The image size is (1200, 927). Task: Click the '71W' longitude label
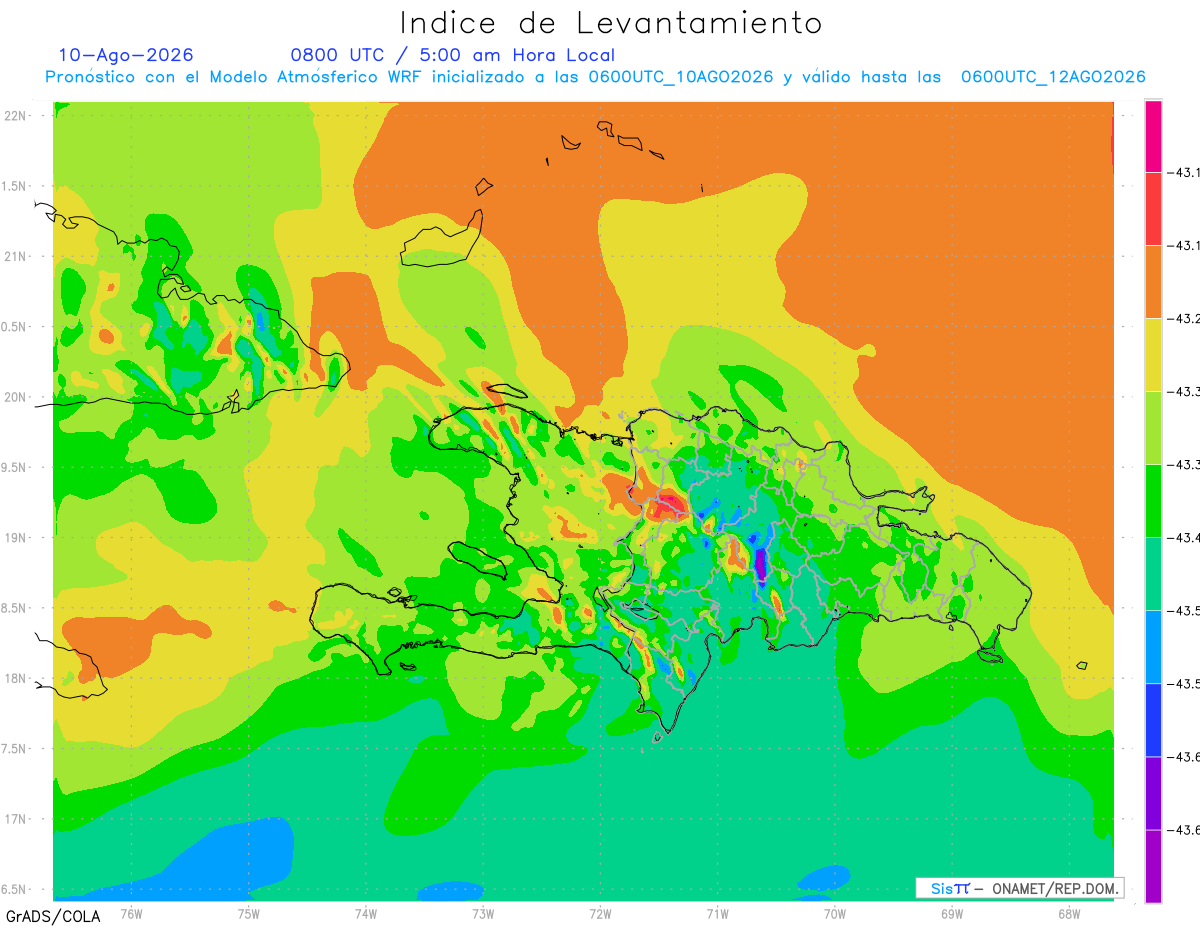pos(717,913)
